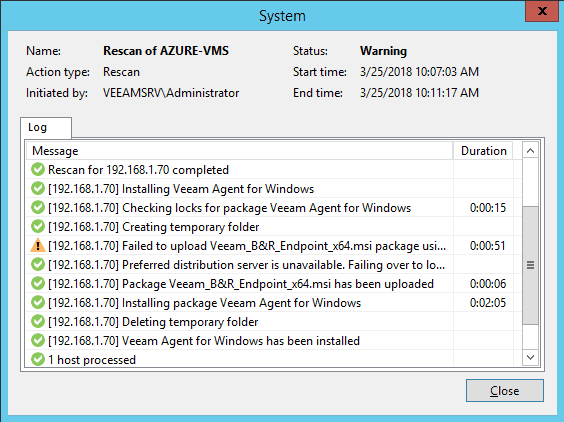Click the green check icon beside 'Installing Veeam Agent for Windows'
Screen dimensions: 564x422
[x=38, y=189]
